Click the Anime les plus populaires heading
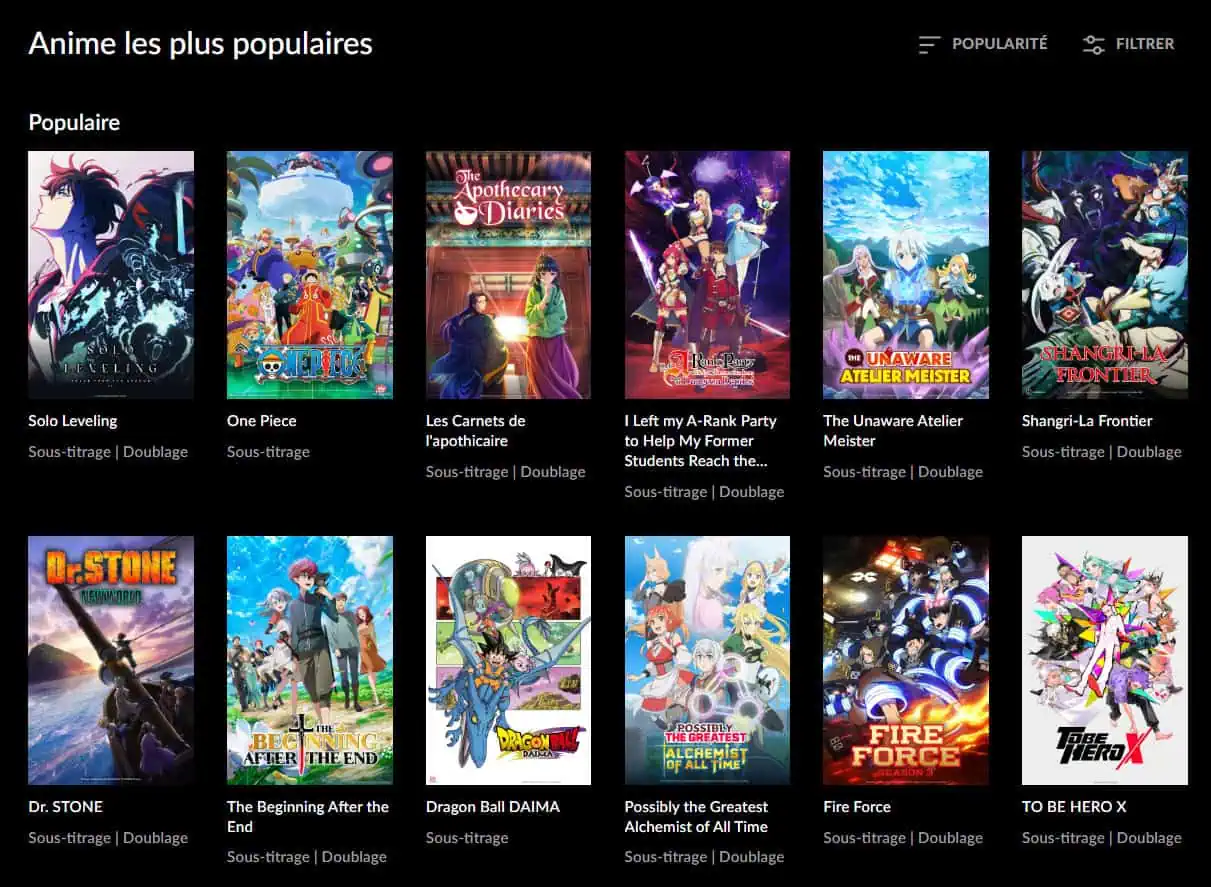The height and width of the screenshot is (887, 1211). click(x=200, y=44)
